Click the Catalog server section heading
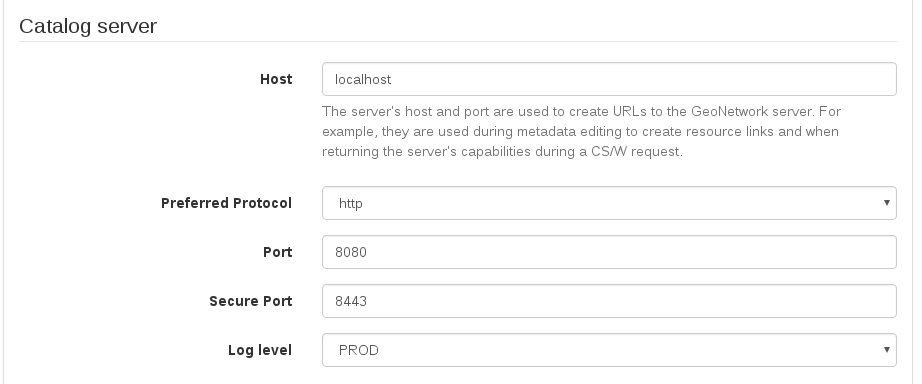Image resolution: width=922 pixels, height=384 pixels. click(x=88, y=26)
